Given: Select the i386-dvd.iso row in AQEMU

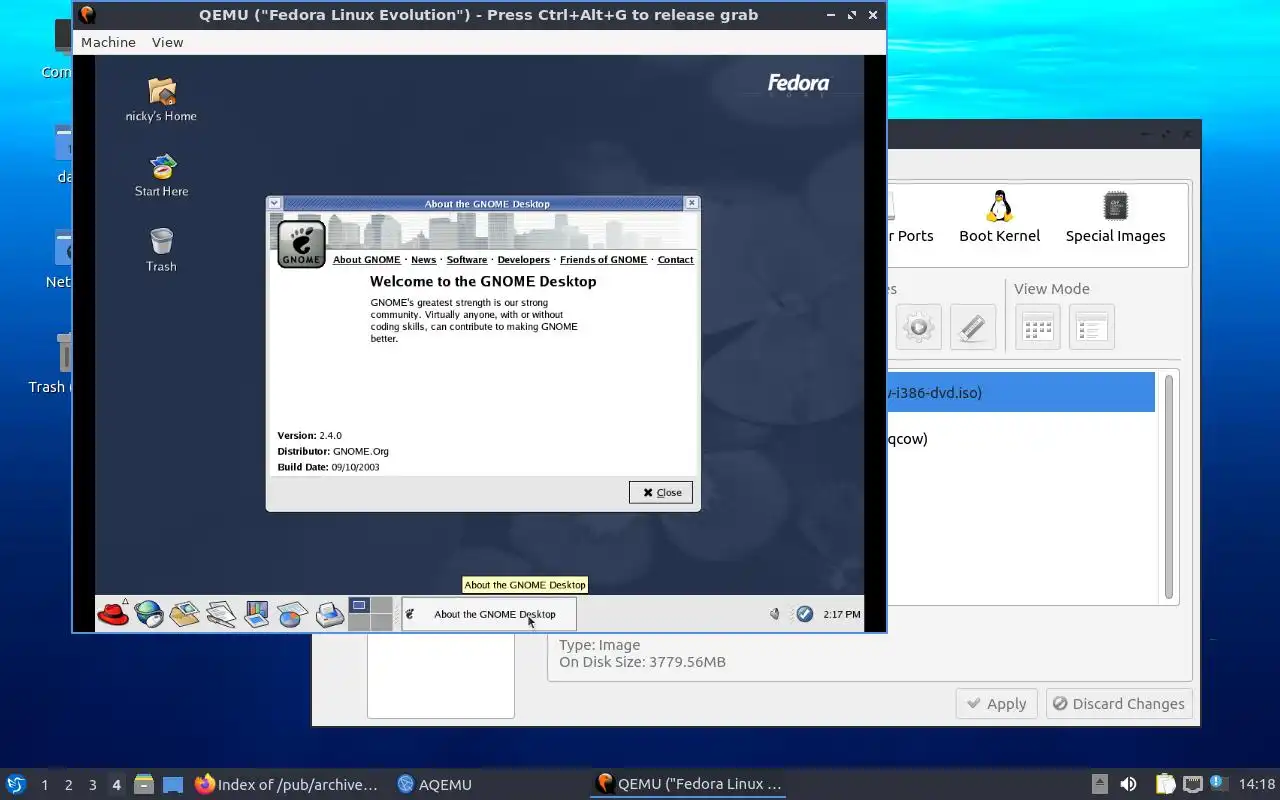Looking at the screenshot, I should (x=1020, y=392).
